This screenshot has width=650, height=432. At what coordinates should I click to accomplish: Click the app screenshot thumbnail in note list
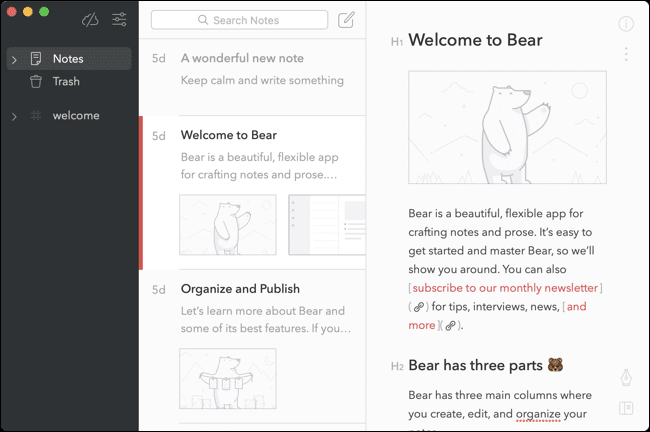pyautogui.click(x=327, y=225)
